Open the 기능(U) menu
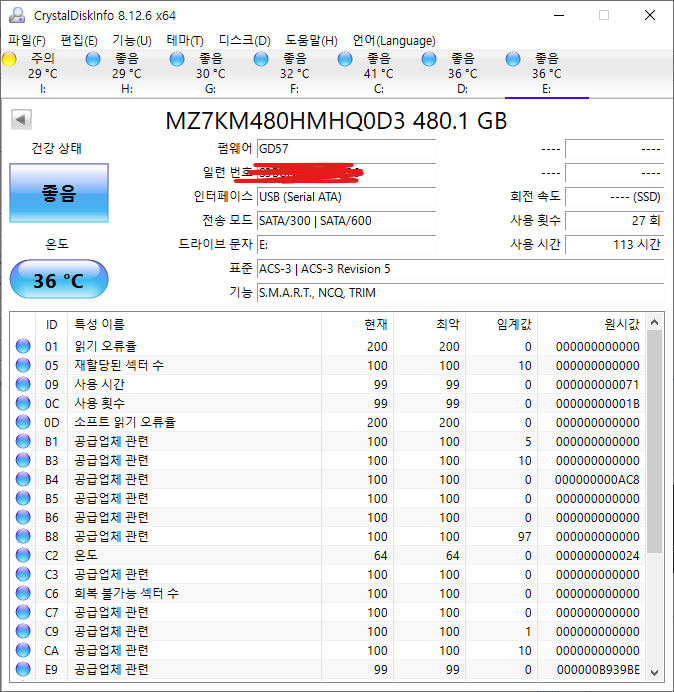Screen dimensions: 674x692 pos(132,41)
